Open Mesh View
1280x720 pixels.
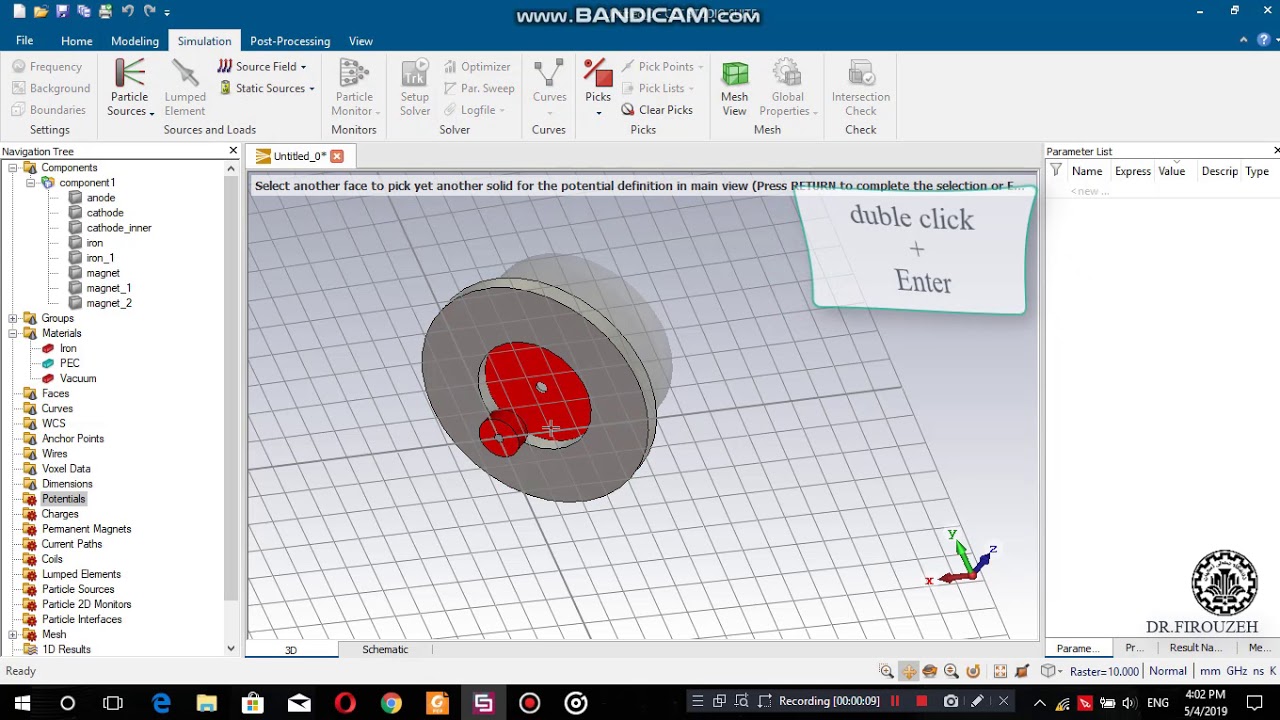click(734, 88)
